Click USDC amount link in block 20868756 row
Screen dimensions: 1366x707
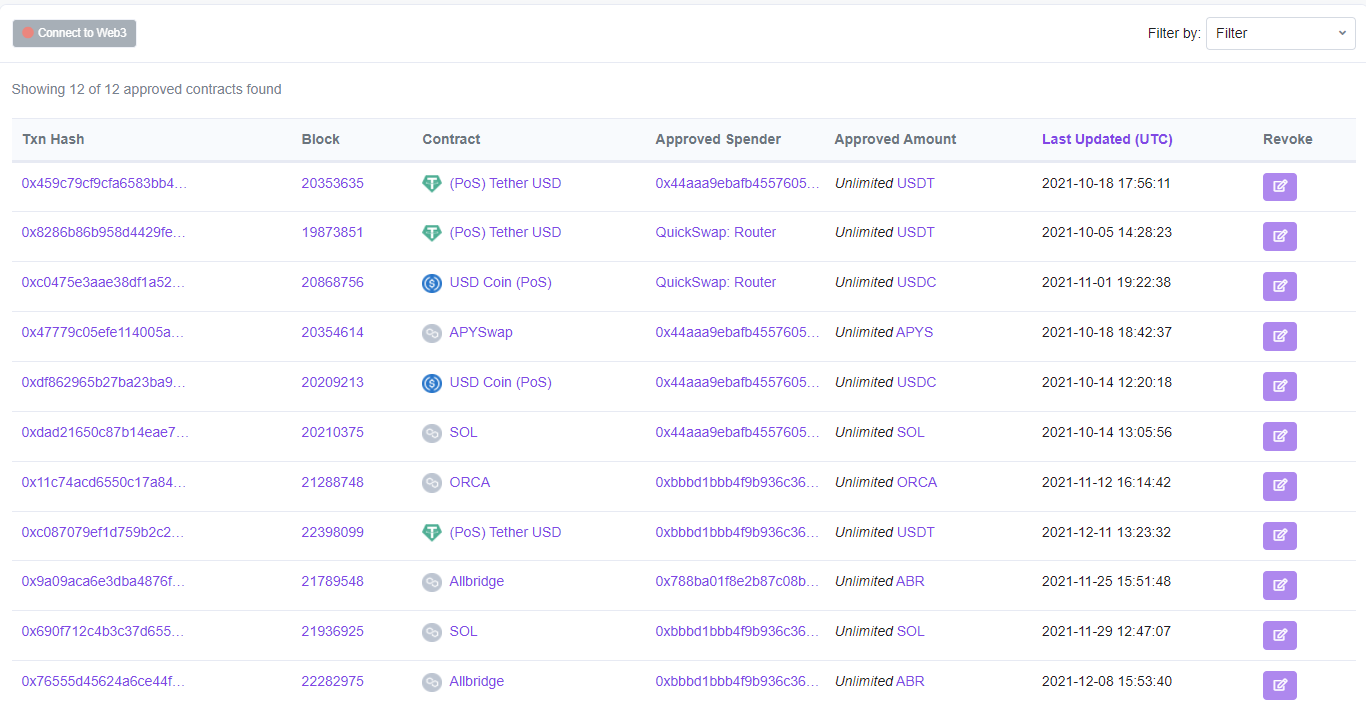pyautogui.click(x=917, y=282)
